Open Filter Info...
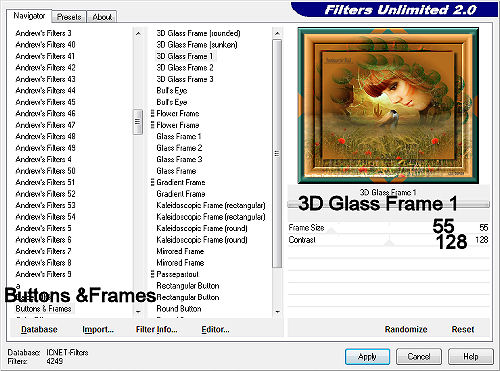 [156, 329]
